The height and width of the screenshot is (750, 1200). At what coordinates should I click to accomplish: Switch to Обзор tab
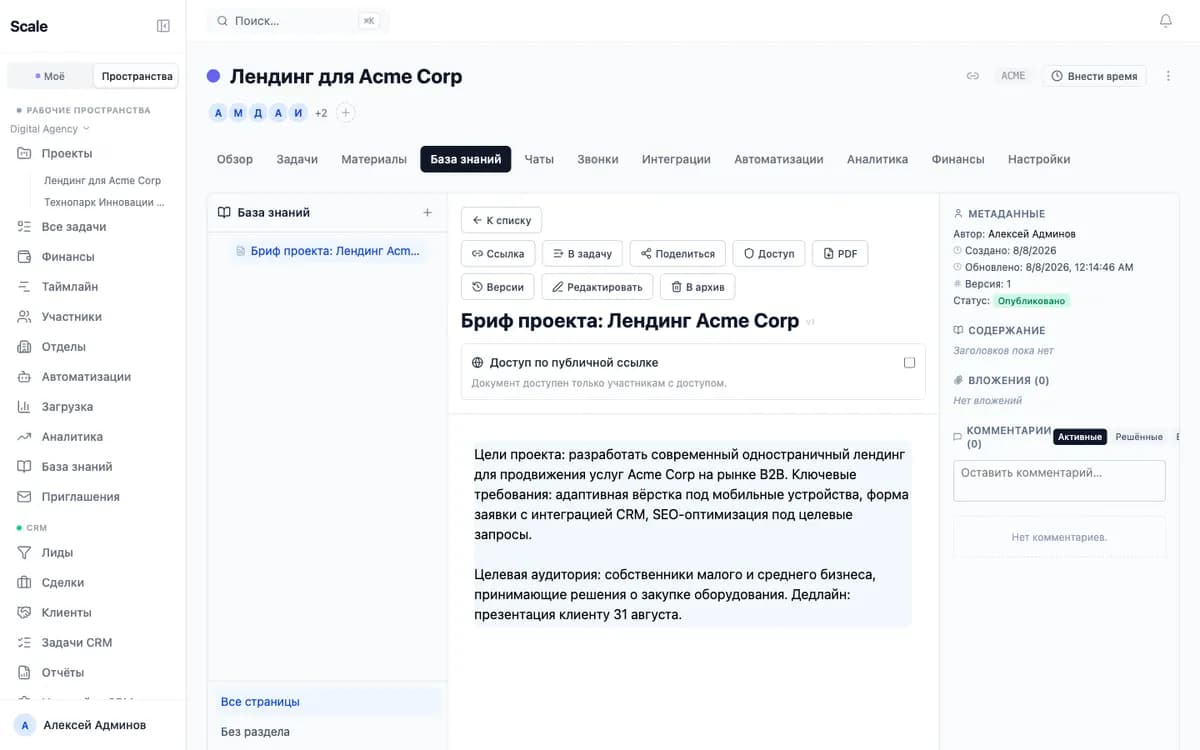(x=235, y=159)
